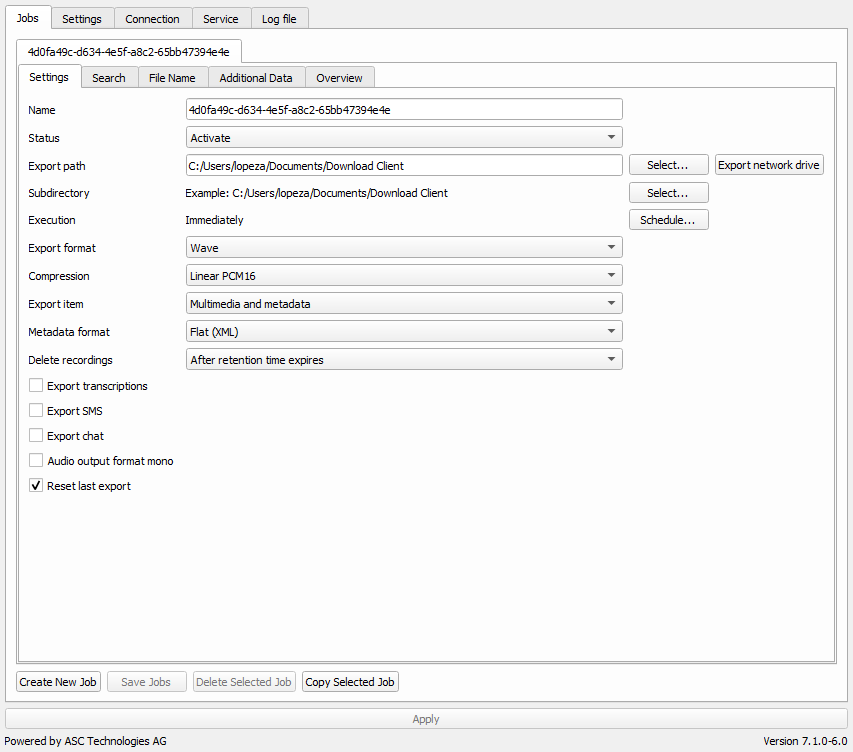Viewport: 853px width, 752px height.
Task: Expand the Export format dropdown
Action: [404, 248]
